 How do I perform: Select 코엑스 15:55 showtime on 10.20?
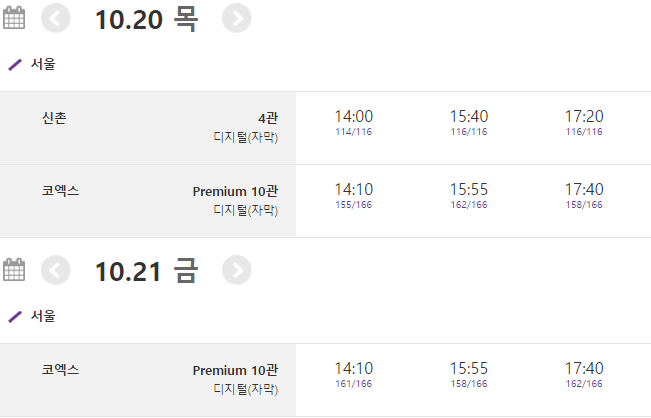pyautogui.click(x=469, y=194)
